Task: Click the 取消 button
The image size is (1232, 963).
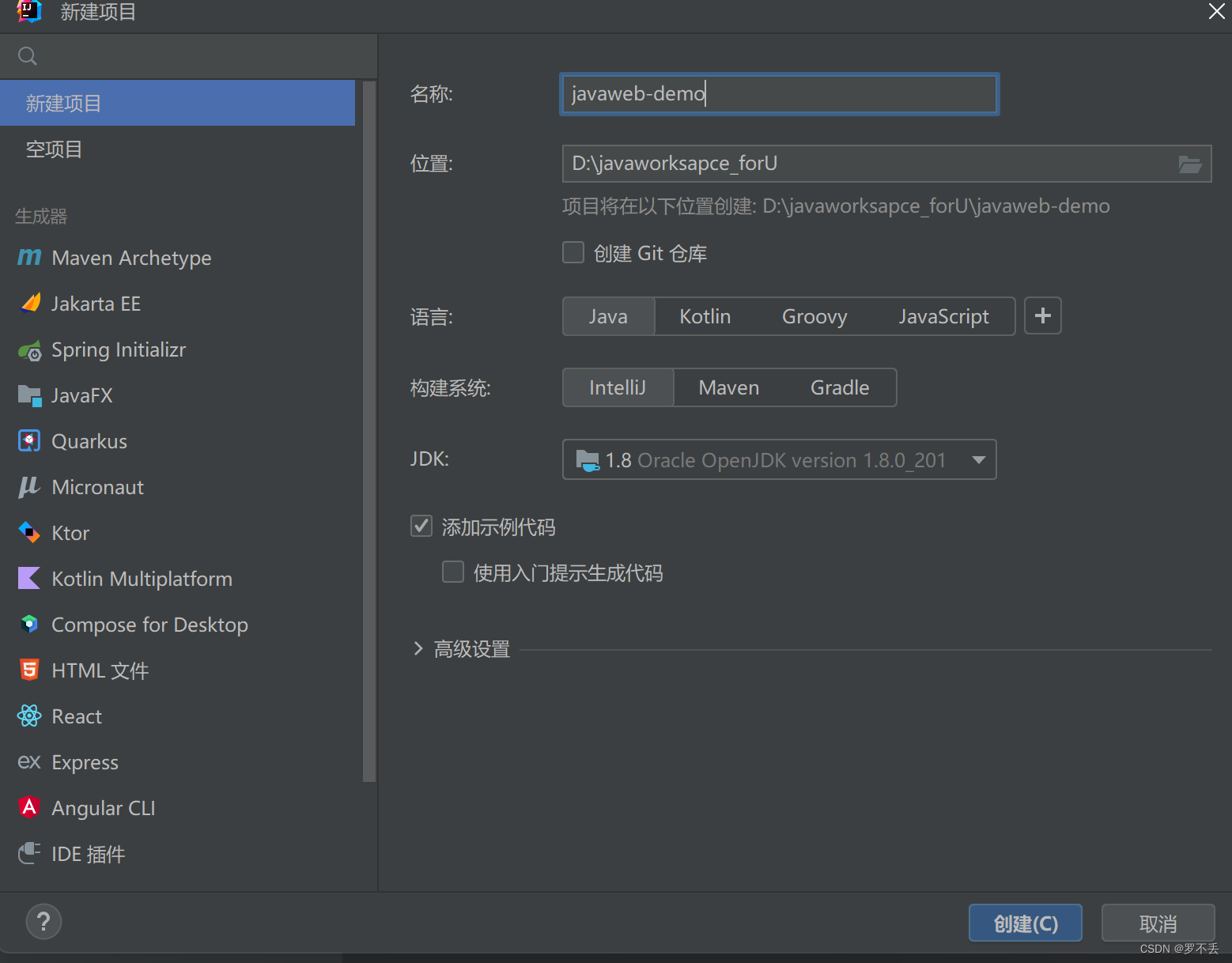Action: point(1158,923)
